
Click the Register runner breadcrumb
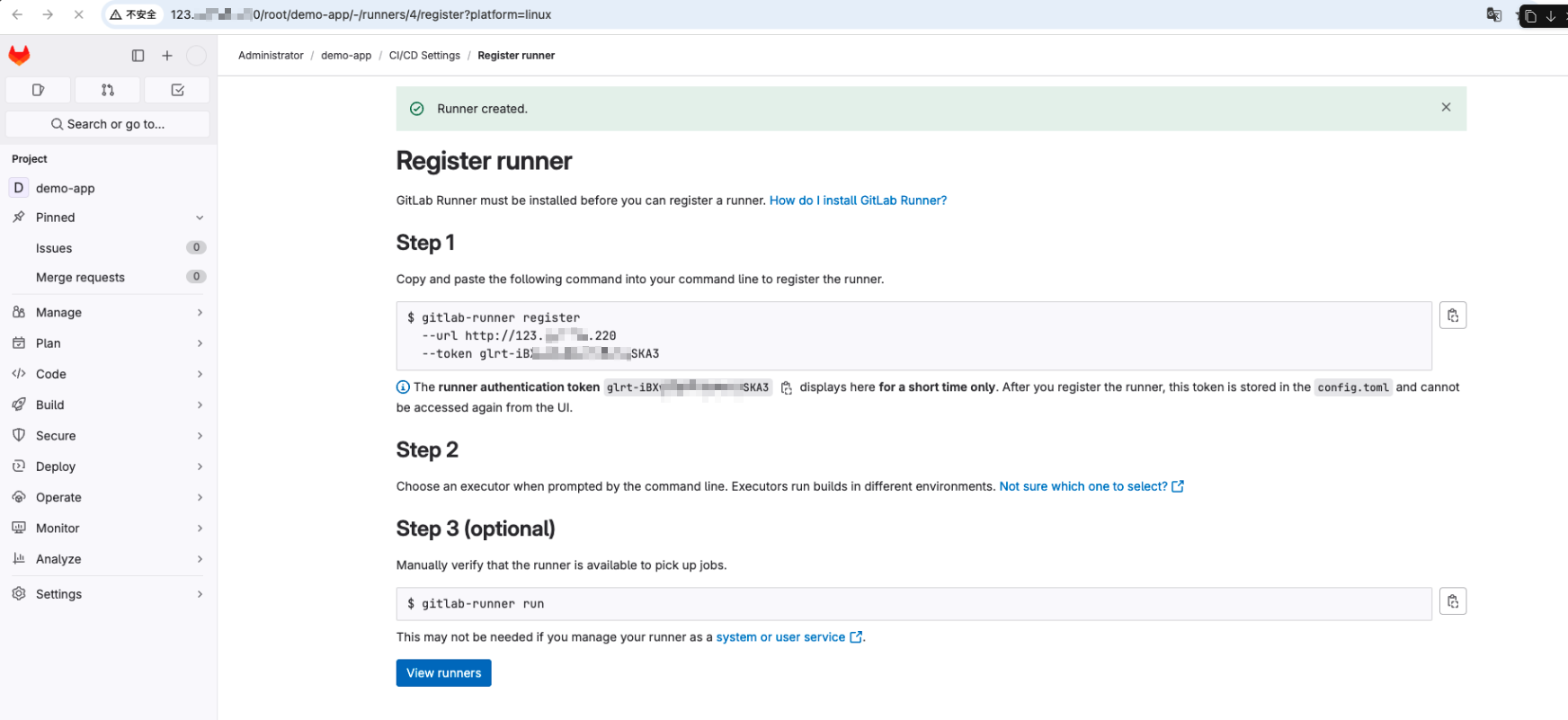pos(516,56)
